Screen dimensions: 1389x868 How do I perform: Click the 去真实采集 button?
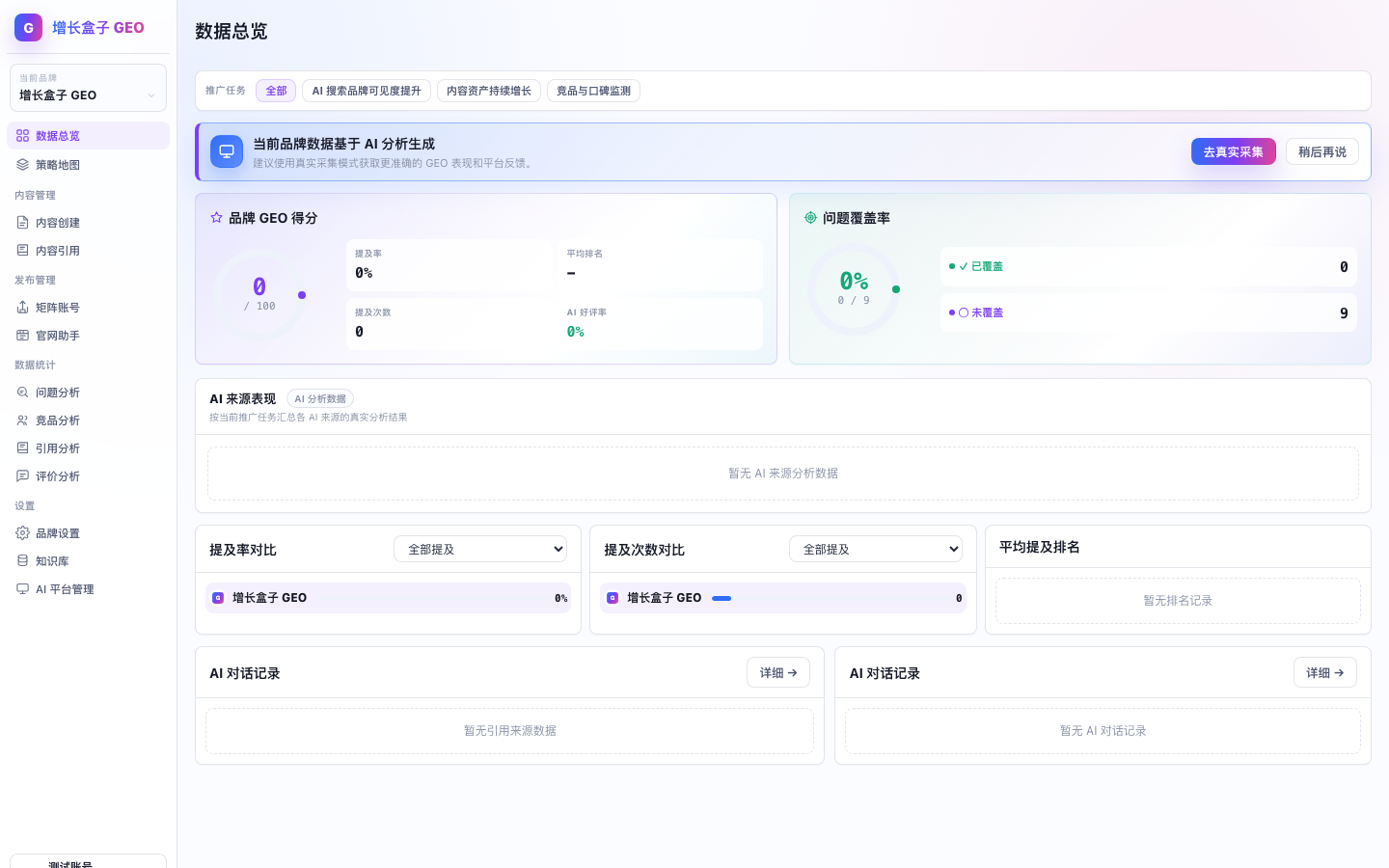pos(1233,151)
